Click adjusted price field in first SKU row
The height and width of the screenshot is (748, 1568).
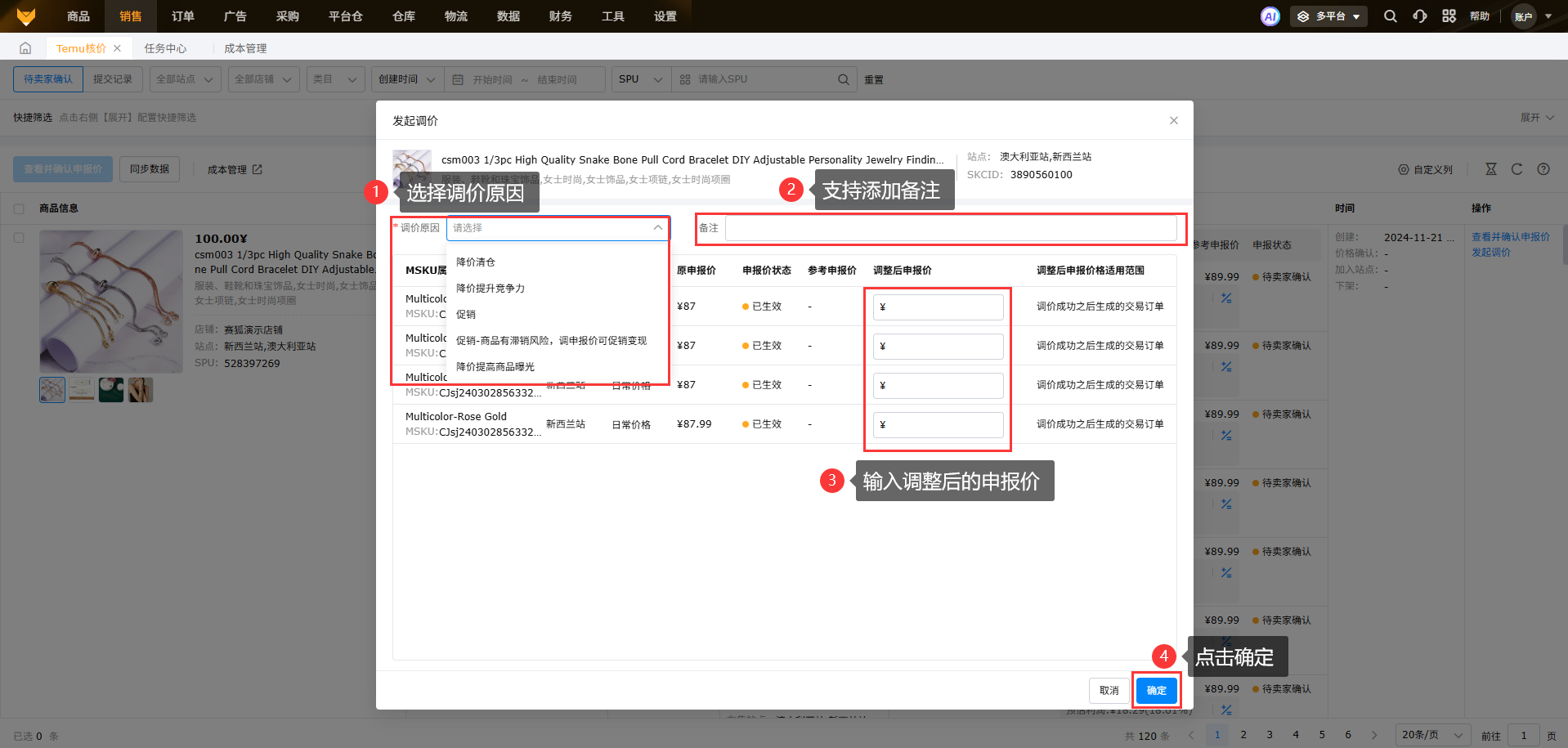(939, 307)
